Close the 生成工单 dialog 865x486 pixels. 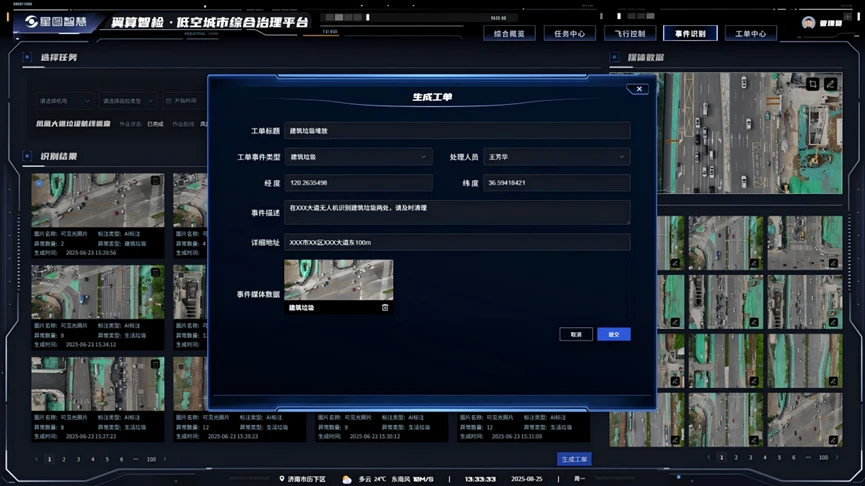click(x=639, y=89)
